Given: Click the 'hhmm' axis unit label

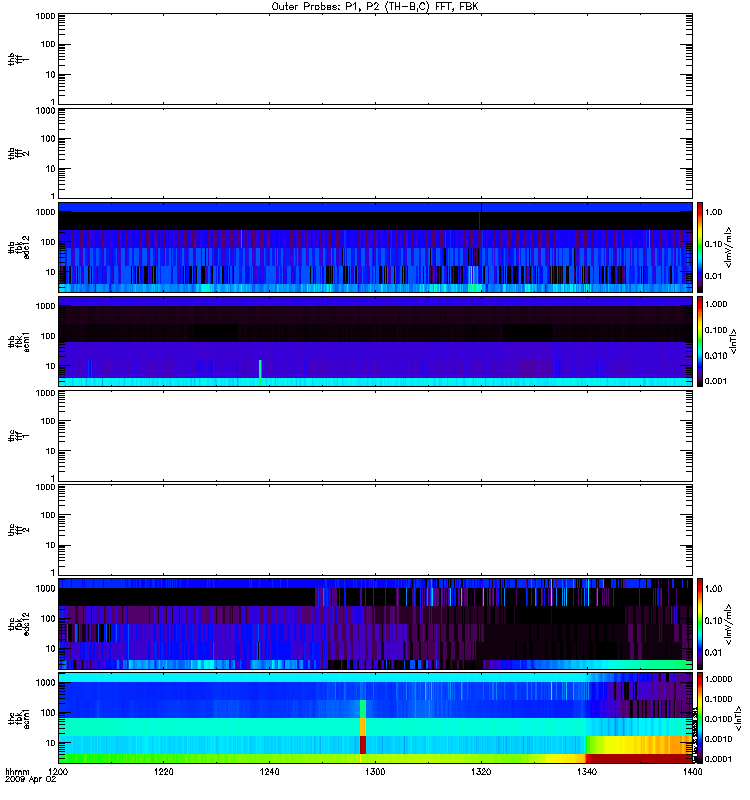Looking at the screenshot, I should point(17,772).
